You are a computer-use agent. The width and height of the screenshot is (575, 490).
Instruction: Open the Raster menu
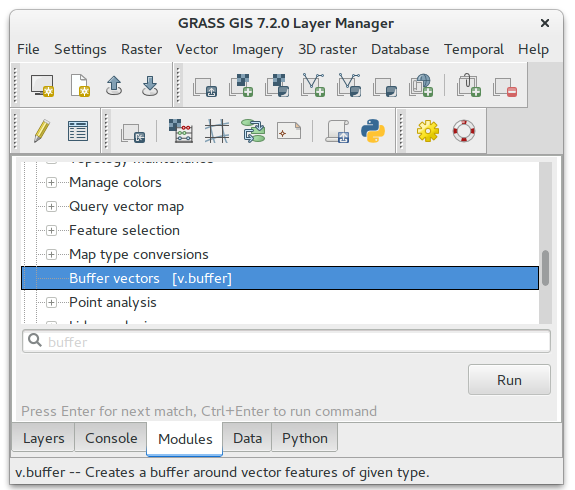pyautogui.click(x=142, y=49)
